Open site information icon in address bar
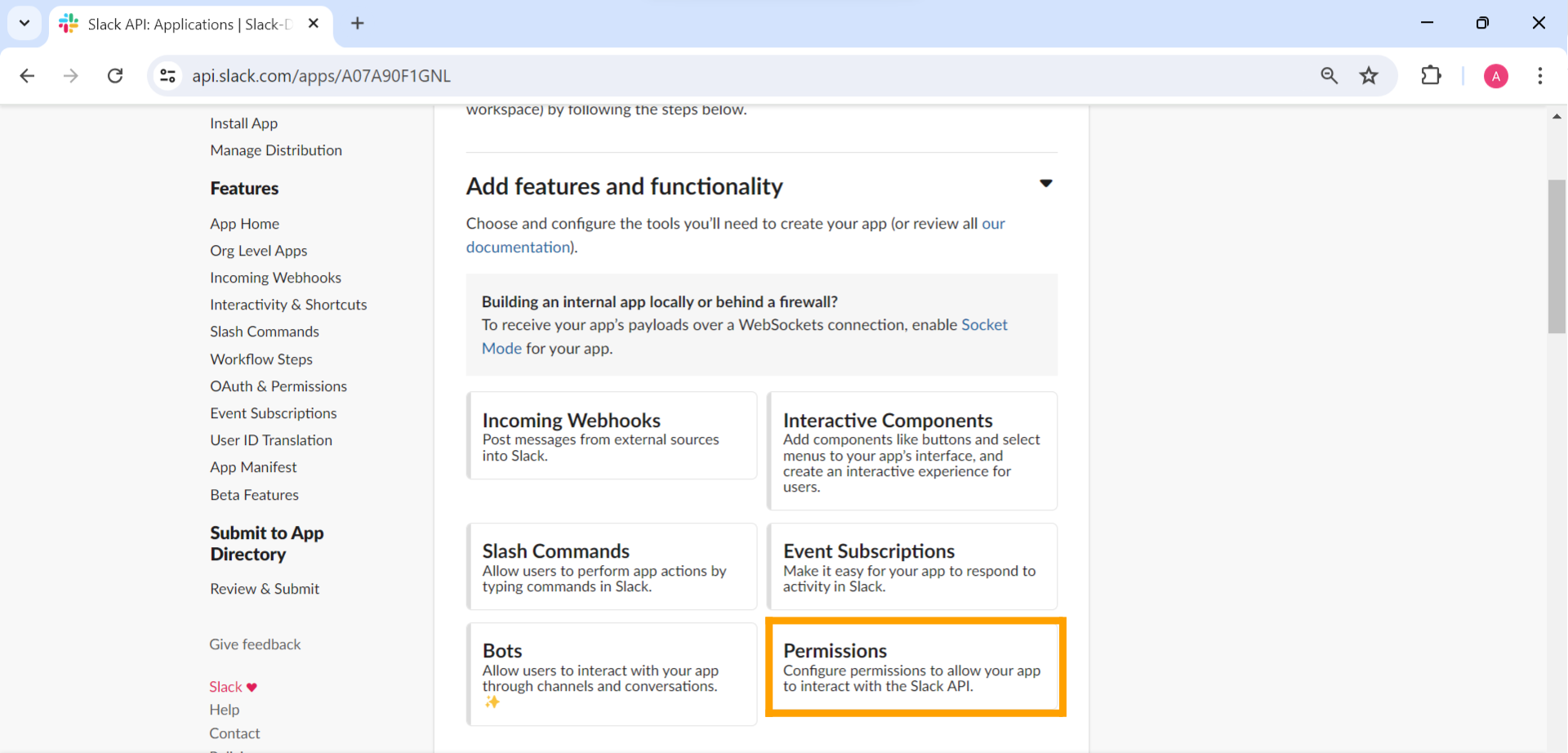1568x753 pixels. tap(167, 76)
